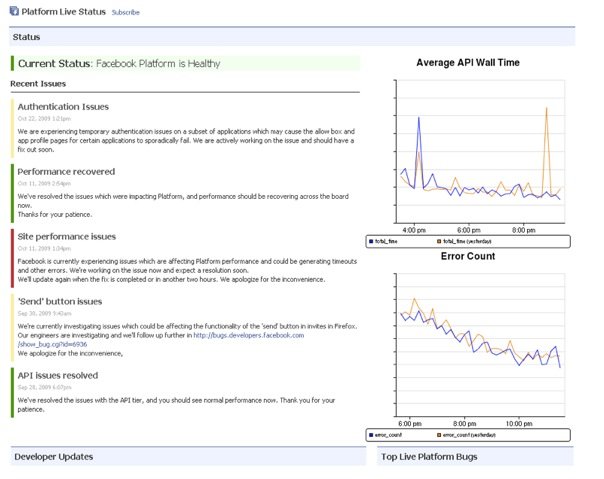The image size is (604, 479).
Task: Click the Facebook Platform logo icon
Action: 14,11
